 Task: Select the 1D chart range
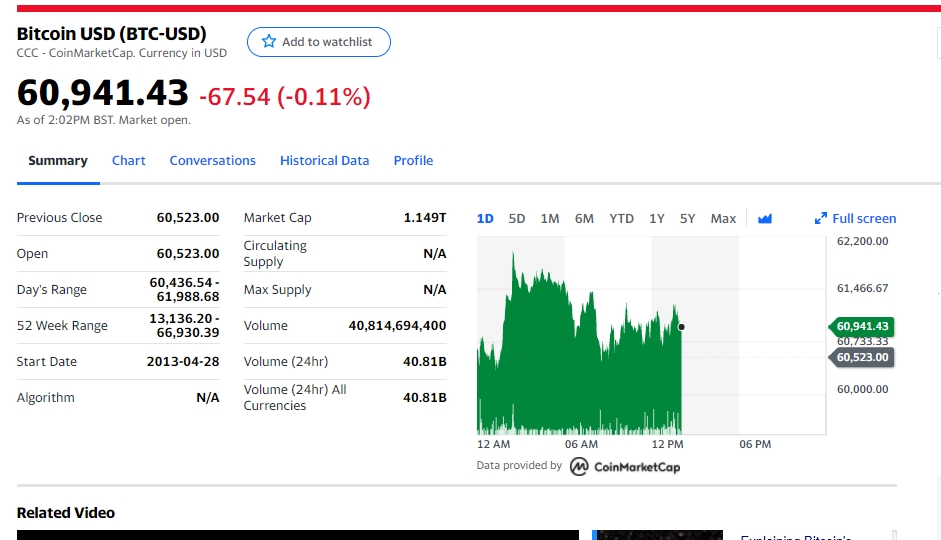point(485,218)
